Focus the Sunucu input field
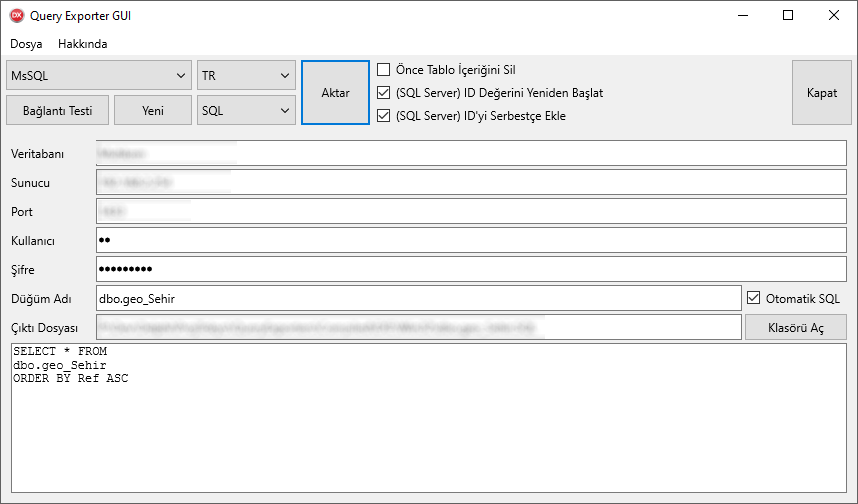The image size is (858, 504). pyautogui.click(x=471, y=182)
